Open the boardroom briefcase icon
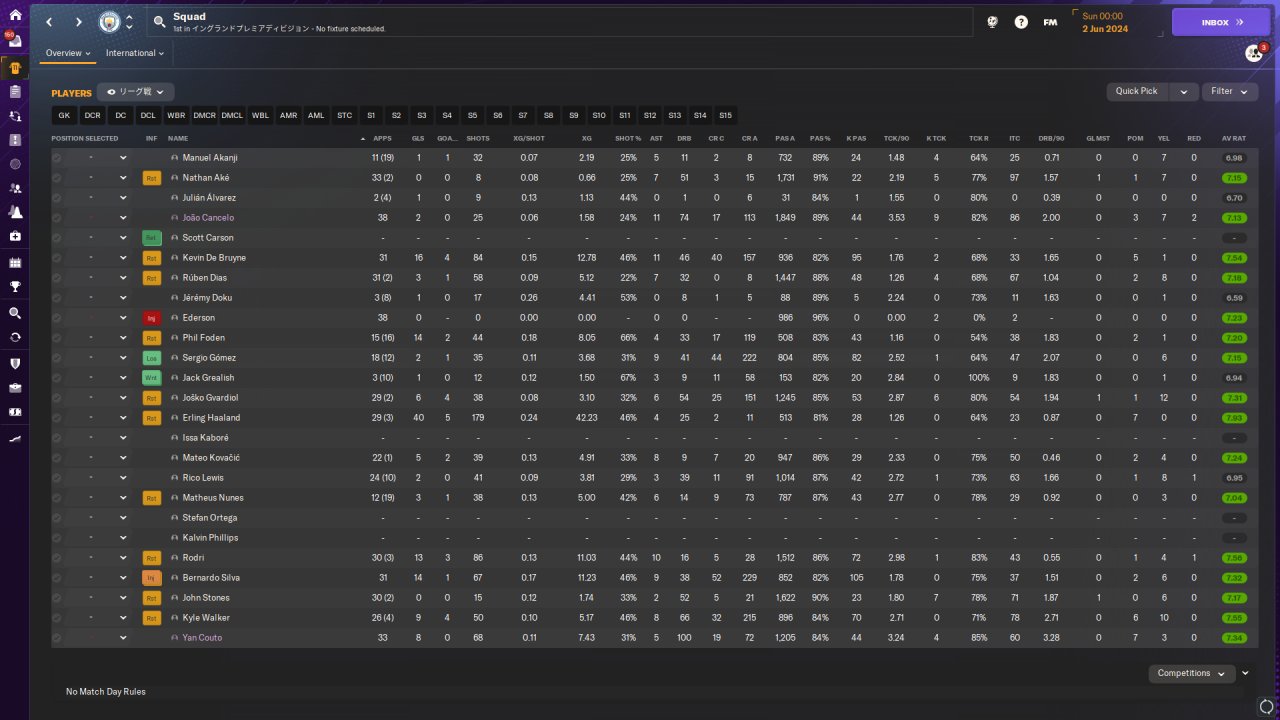Image resolution: width=1280 pixels, height=720 pixels. (x=15, y=388)
